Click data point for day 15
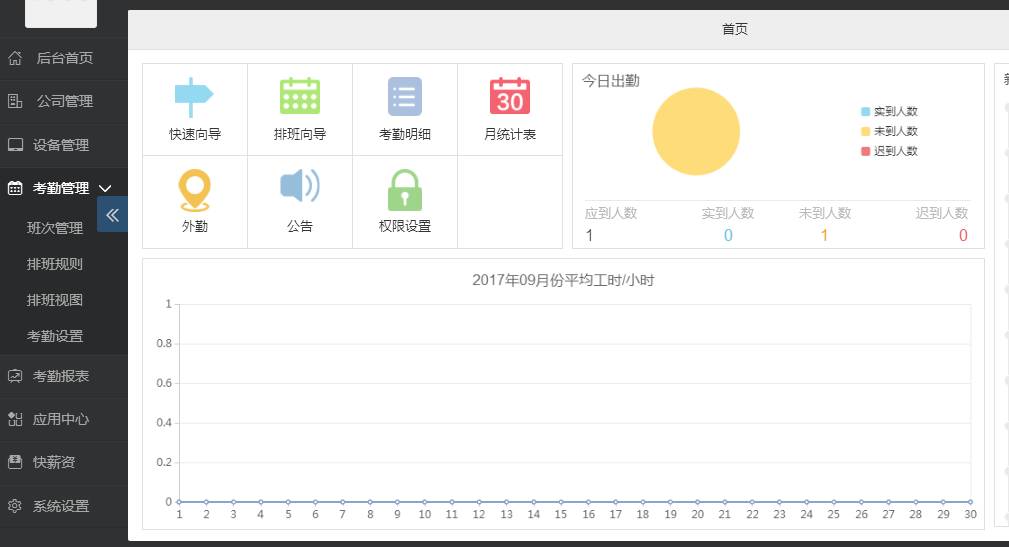The width and height of the screenshot is (1009, 547). pyautogui.click(x=560, y=501)
